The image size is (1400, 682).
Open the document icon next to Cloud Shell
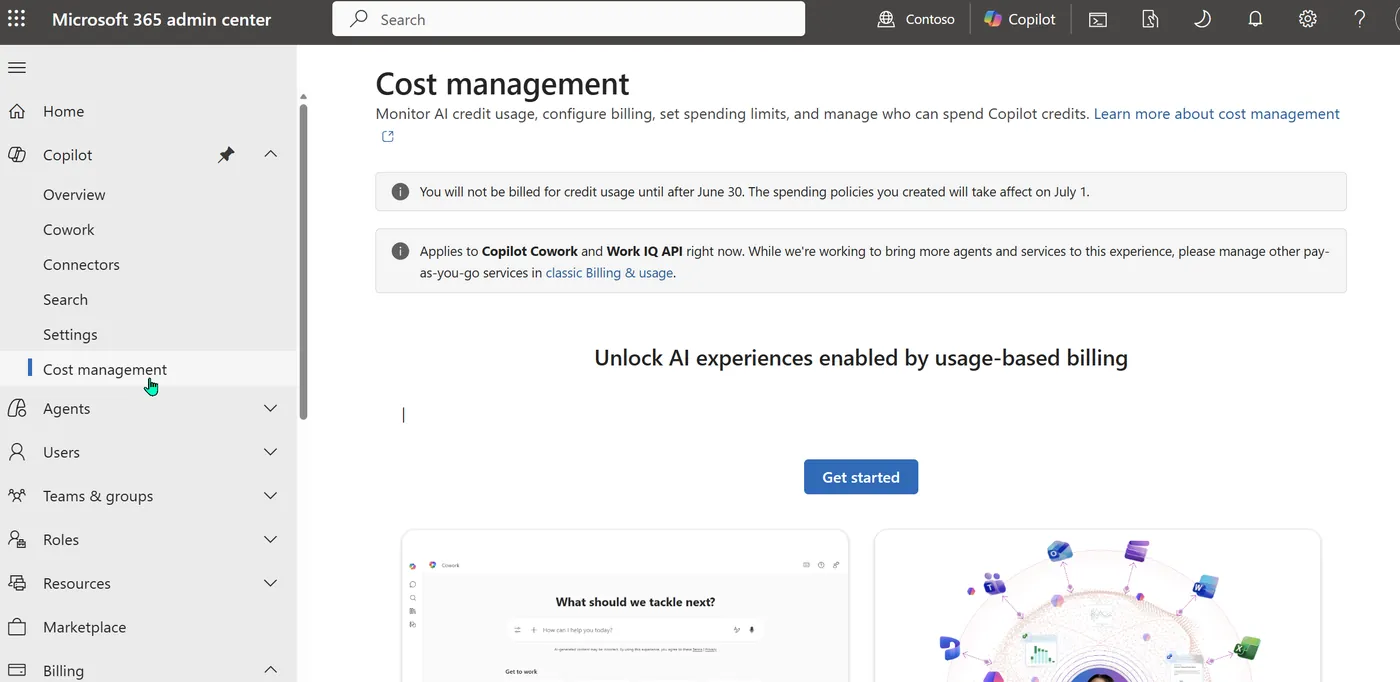coord(1150,19)
